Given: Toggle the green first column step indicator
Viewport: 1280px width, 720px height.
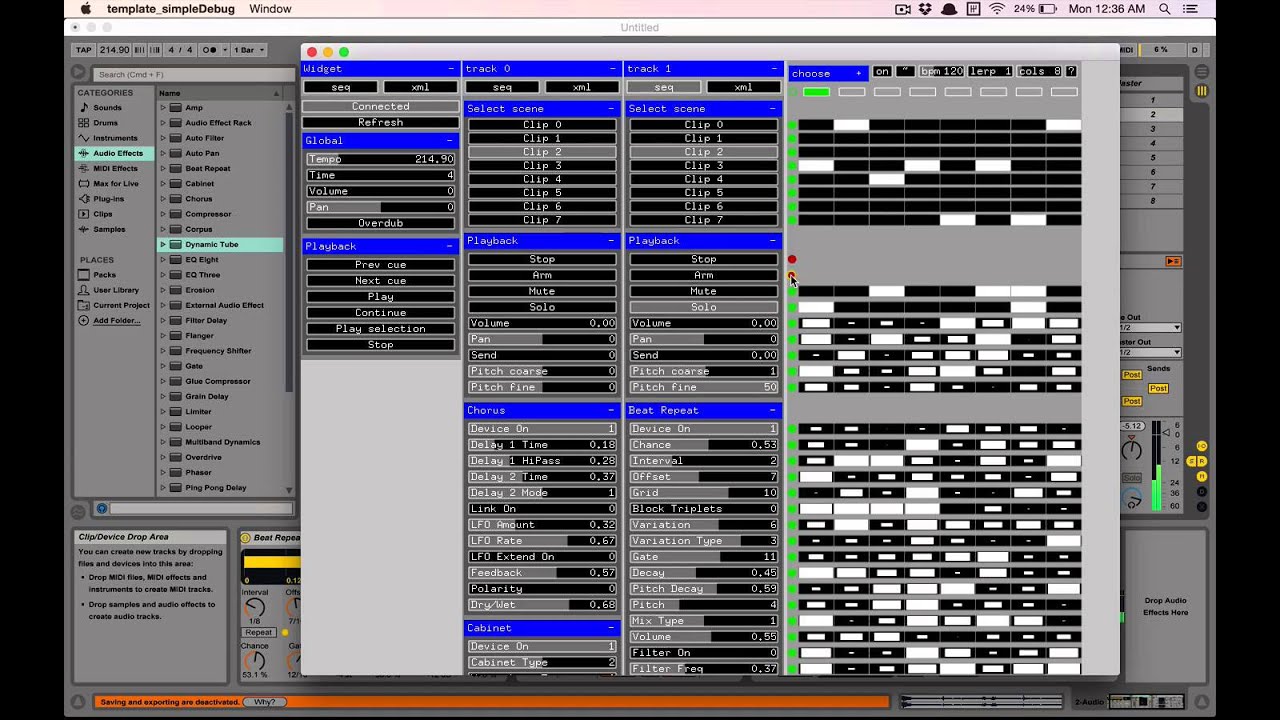Looking at the screenshot, I should (x=816, y=92).
